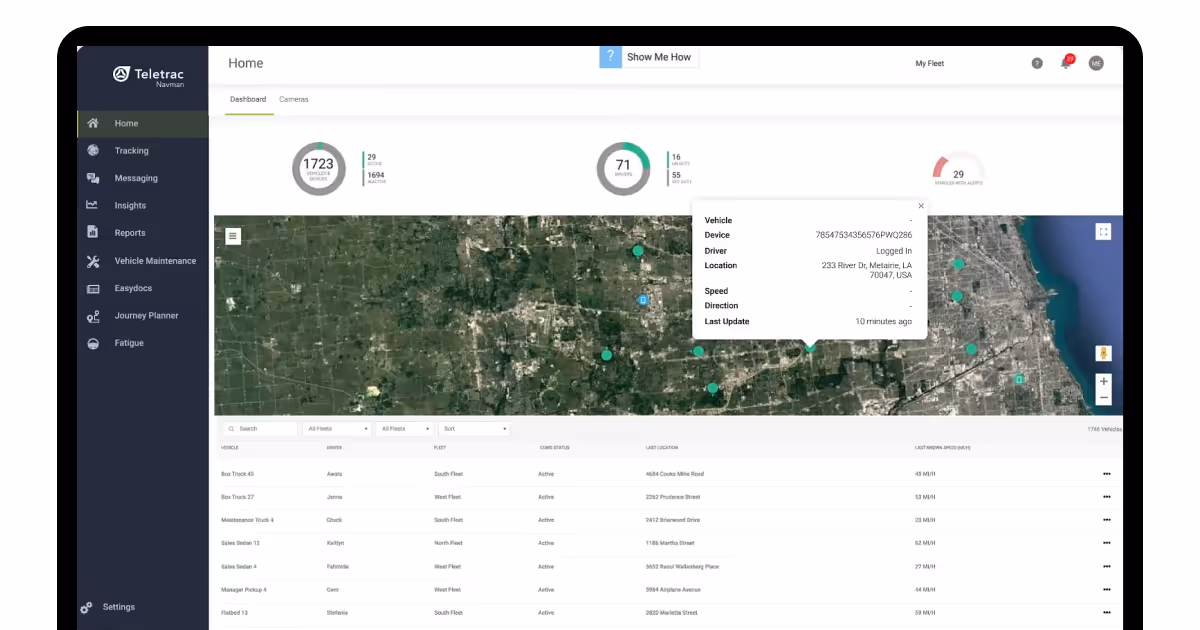Click the 29 vehicles with alerts gauge

958,171
